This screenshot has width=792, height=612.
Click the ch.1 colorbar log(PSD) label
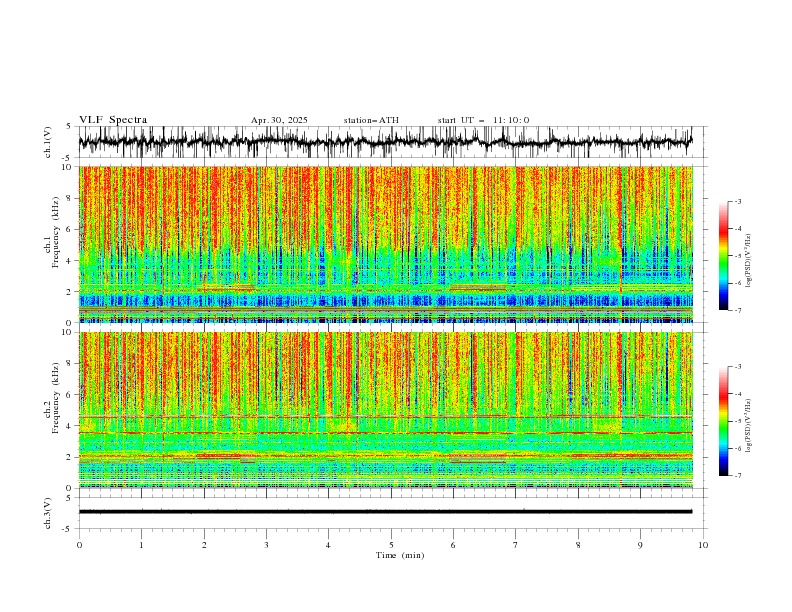tap(749, 261)
